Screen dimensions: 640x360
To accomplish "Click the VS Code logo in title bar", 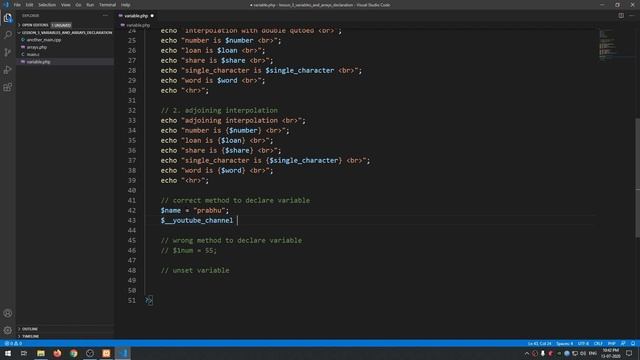I will point(6,5).
